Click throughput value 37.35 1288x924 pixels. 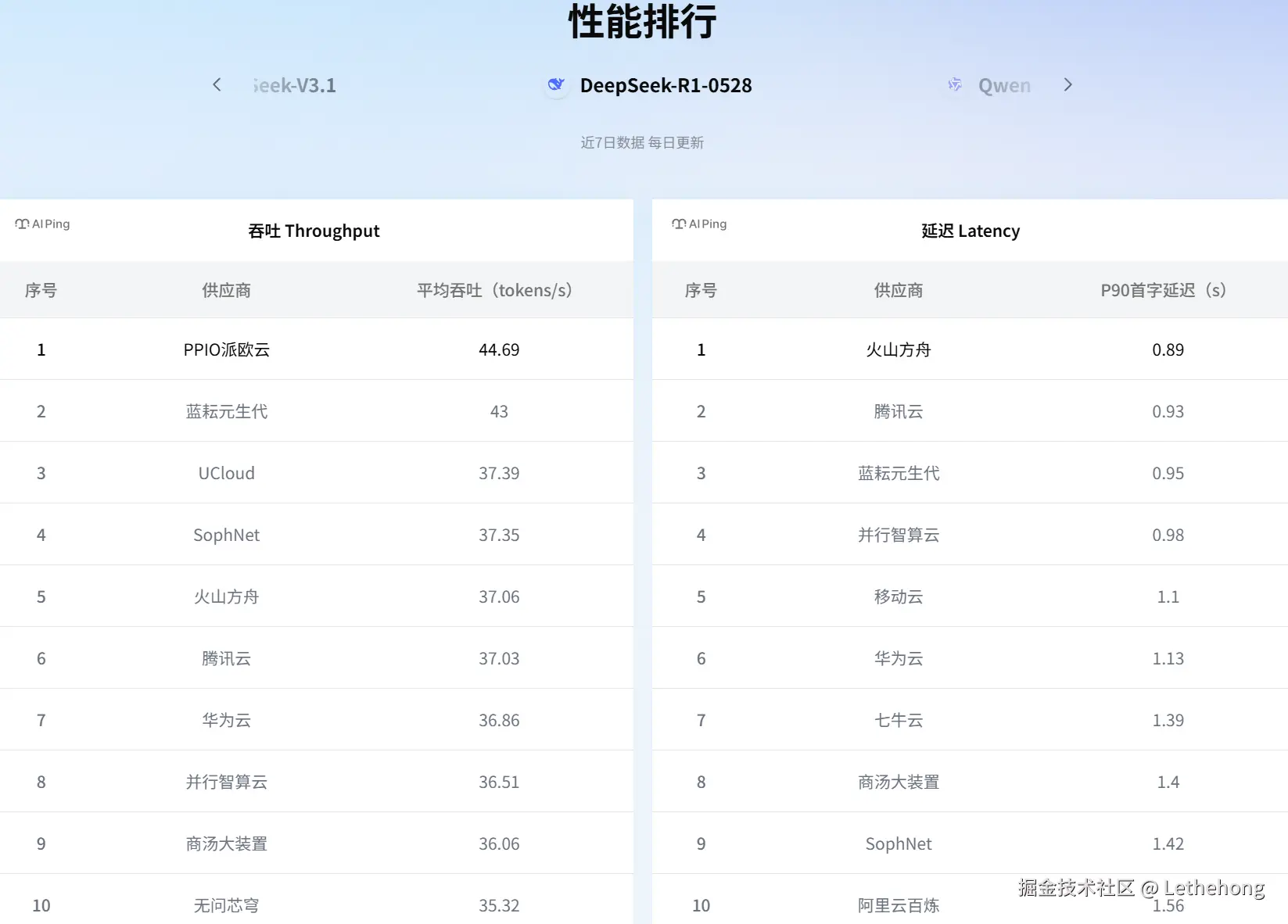tap(499, 535)
